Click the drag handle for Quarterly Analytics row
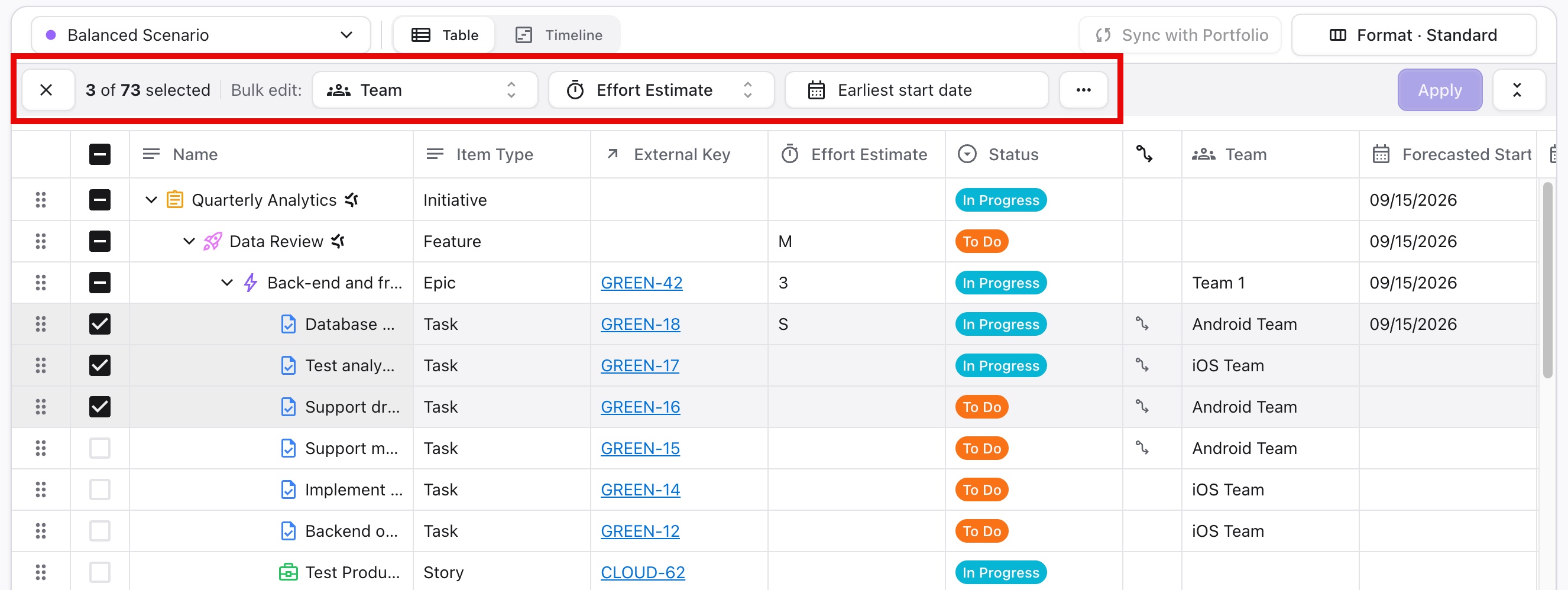 coord(41,200)
